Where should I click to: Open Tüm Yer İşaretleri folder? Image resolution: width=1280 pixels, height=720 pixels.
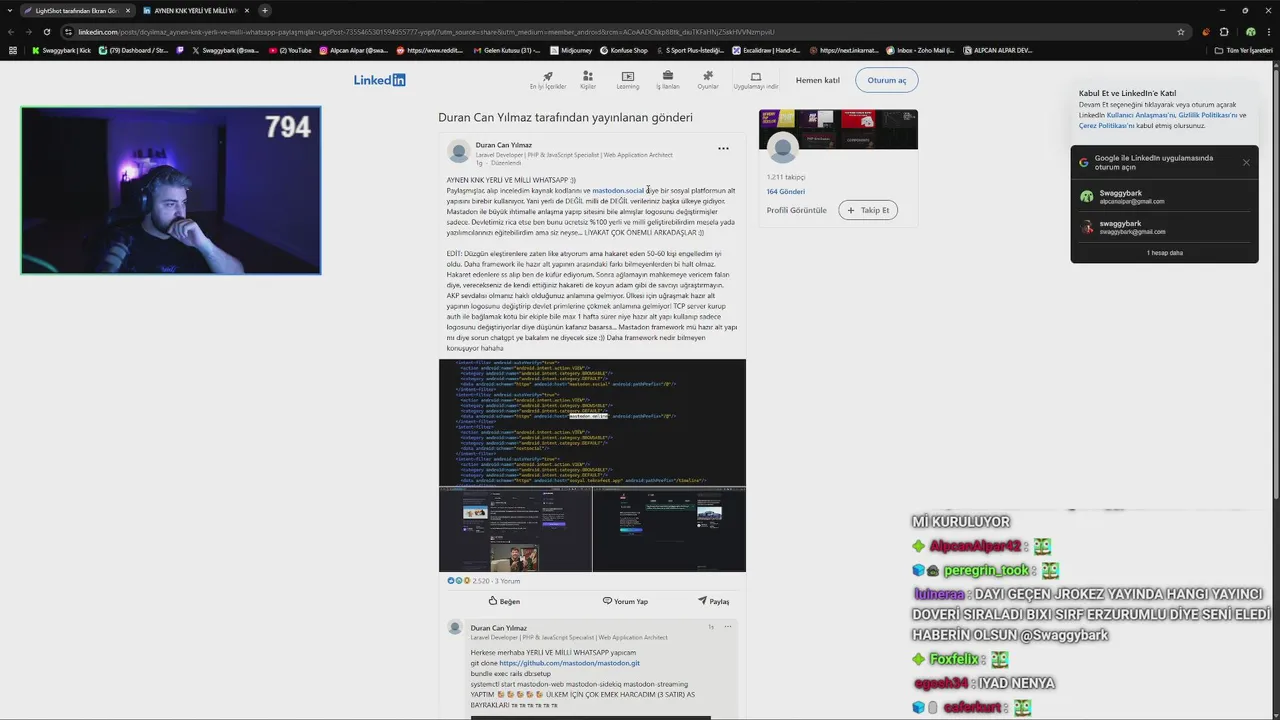tap(1243, 50)
